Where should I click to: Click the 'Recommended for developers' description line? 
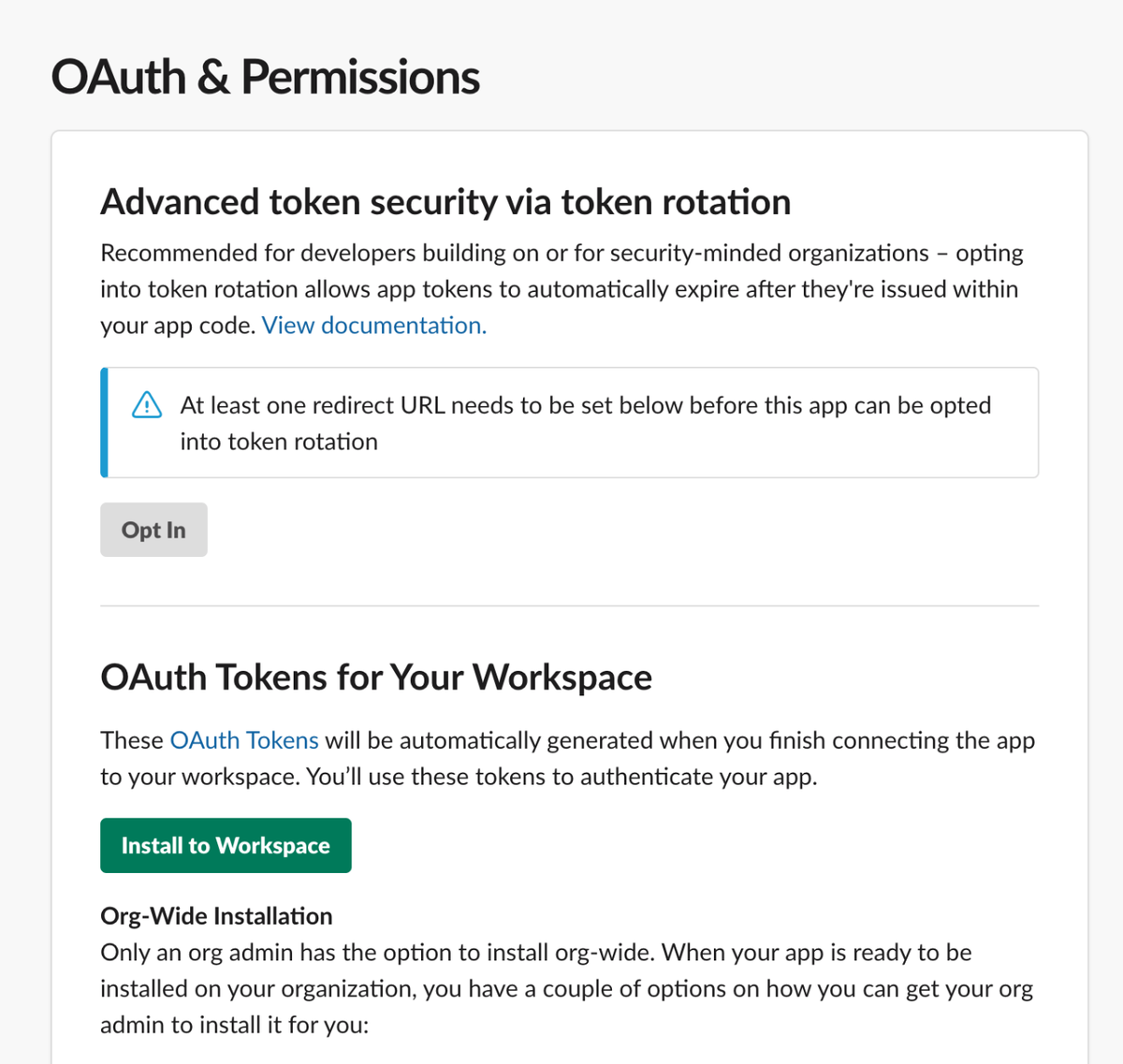561,254
